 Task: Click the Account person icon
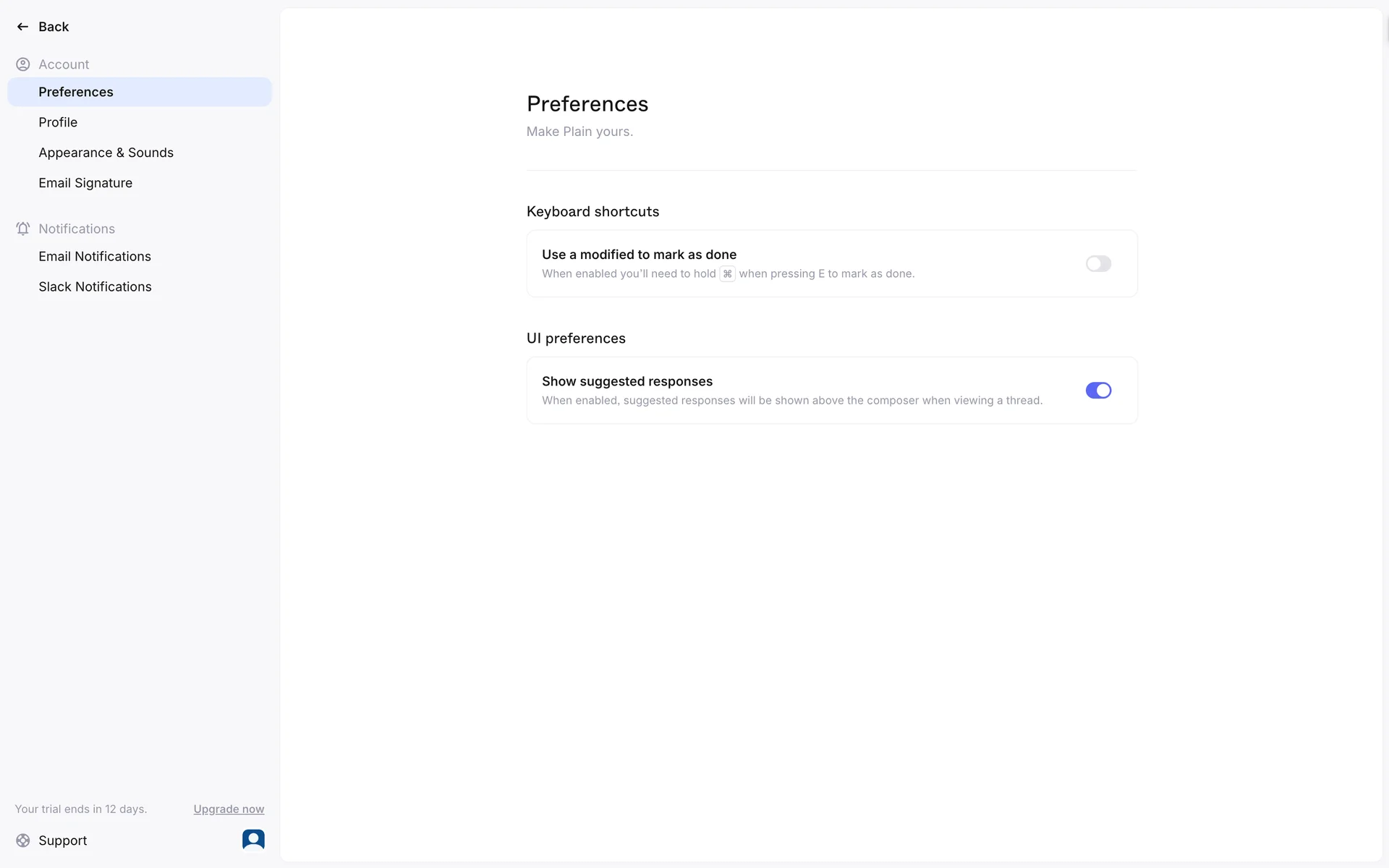click(x=23, y=64)
